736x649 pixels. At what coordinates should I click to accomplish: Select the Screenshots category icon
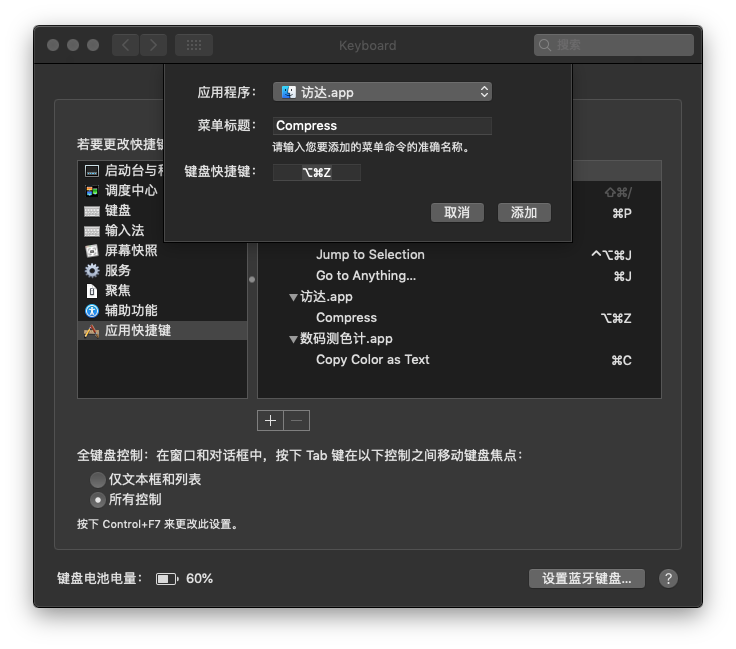[92, 251]
